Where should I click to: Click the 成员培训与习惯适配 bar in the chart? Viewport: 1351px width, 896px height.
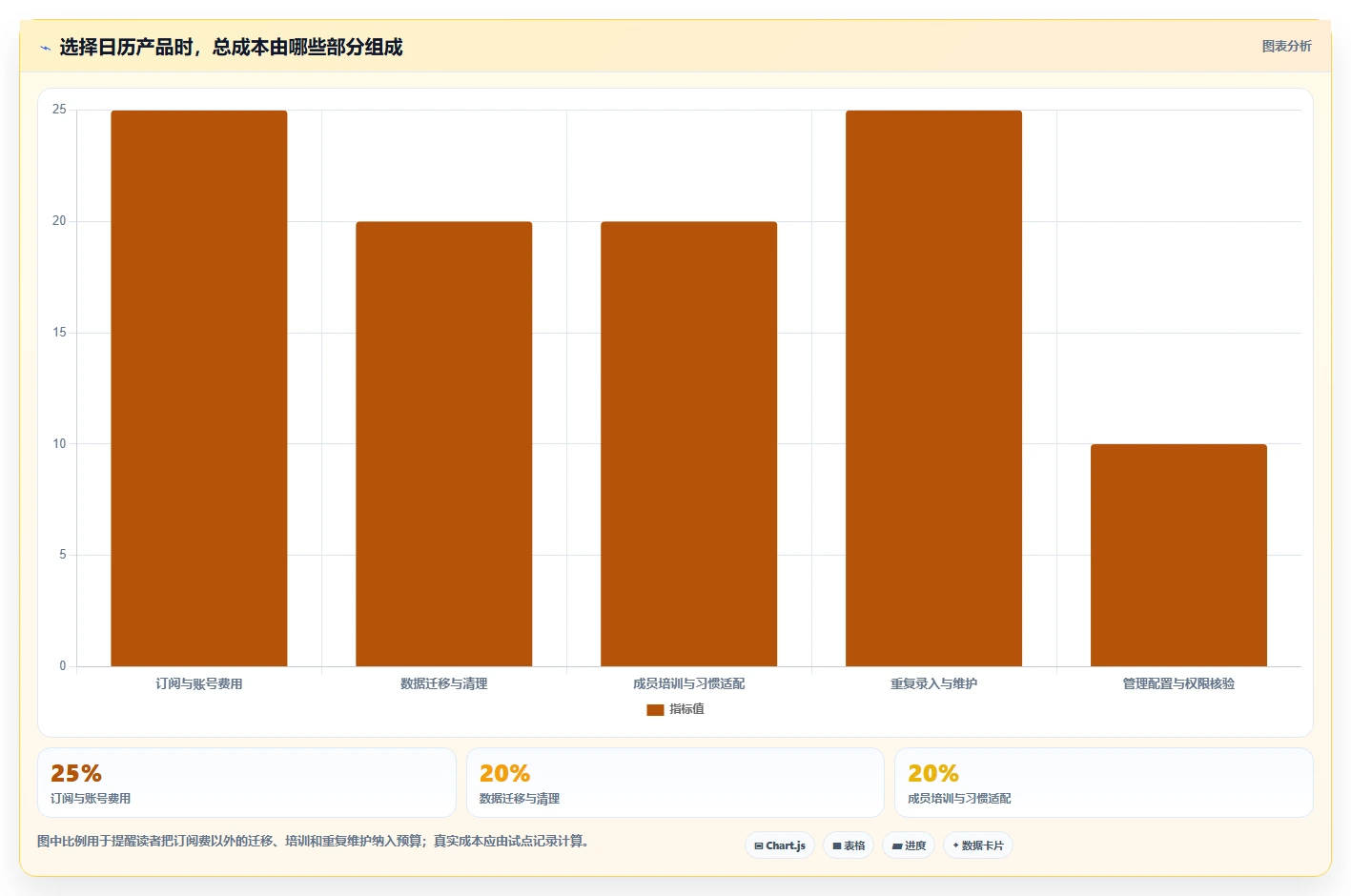pos(689,444)
